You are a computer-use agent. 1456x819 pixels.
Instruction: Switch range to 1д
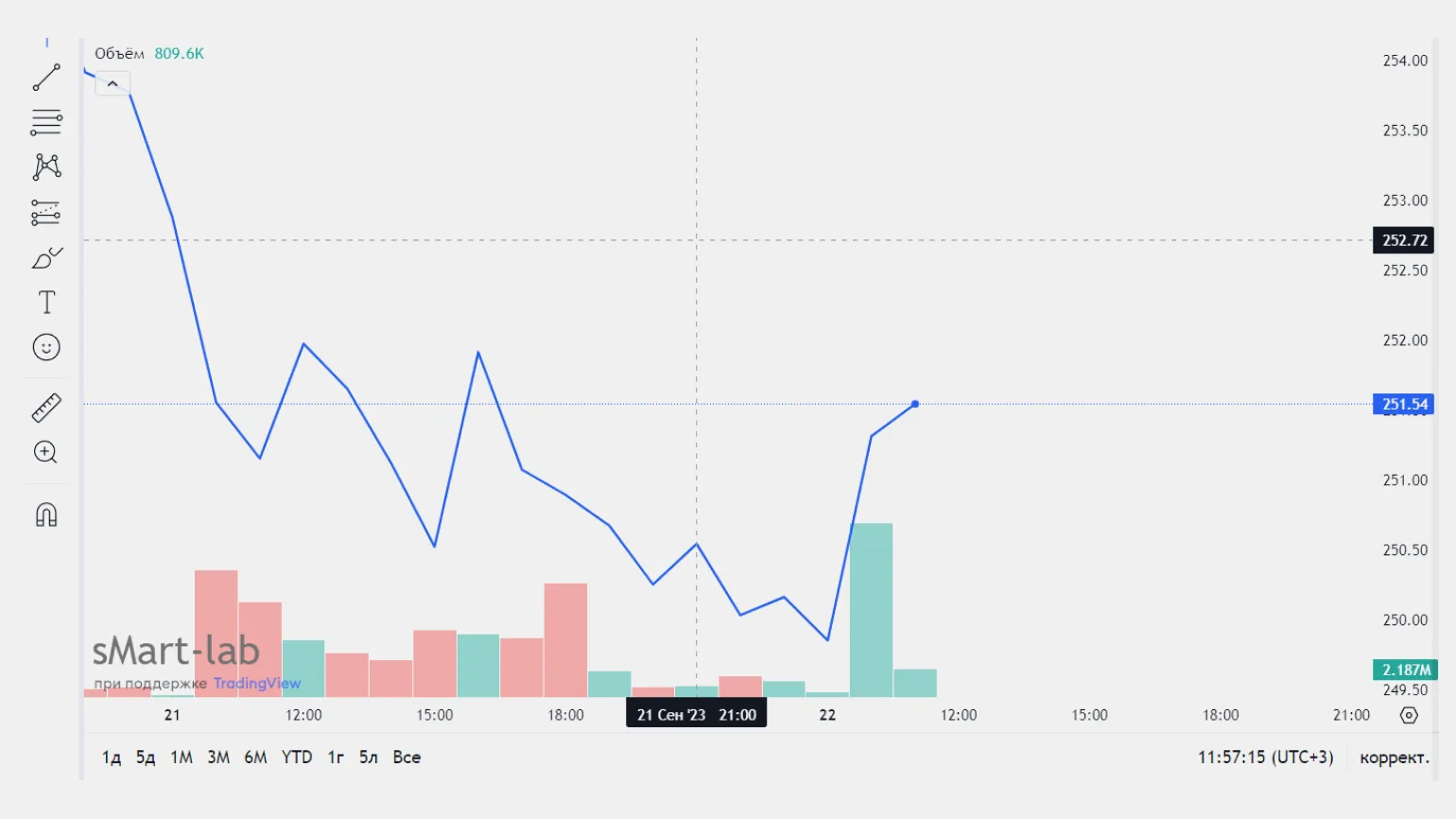(x=112, y=758)
